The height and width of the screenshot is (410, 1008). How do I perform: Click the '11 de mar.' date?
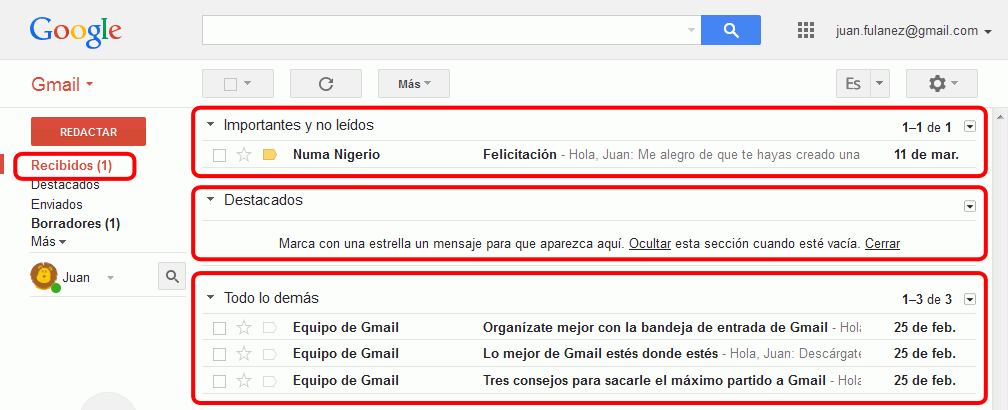click(926, 155)
